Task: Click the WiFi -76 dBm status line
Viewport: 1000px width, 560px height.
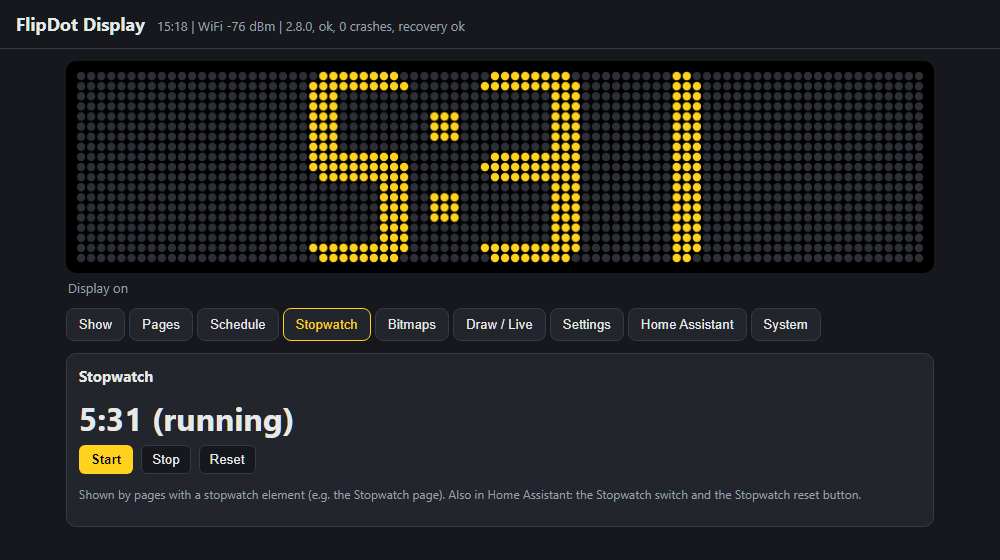Action: [x=311, y=27]
